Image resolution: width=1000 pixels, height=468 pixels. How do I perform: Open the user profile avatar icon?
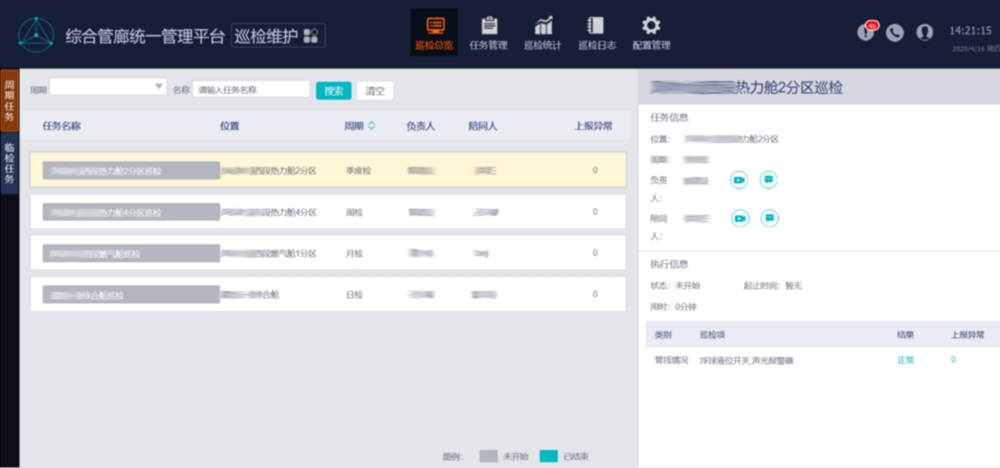click(925, 32)
